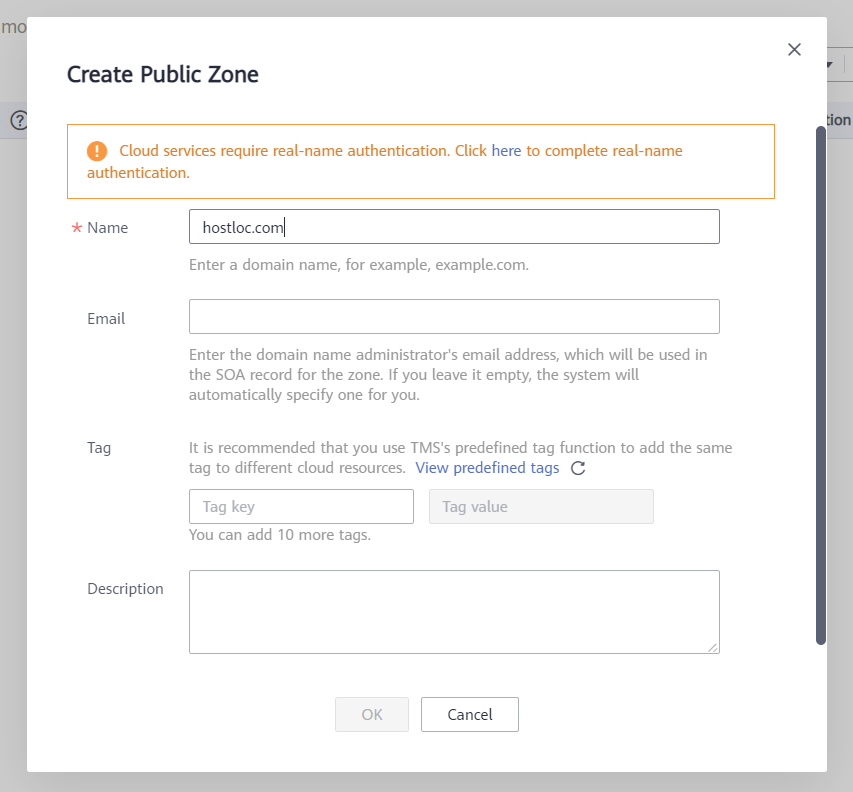Click into the Email input field
Screen dimensions: 853x792
454,317
